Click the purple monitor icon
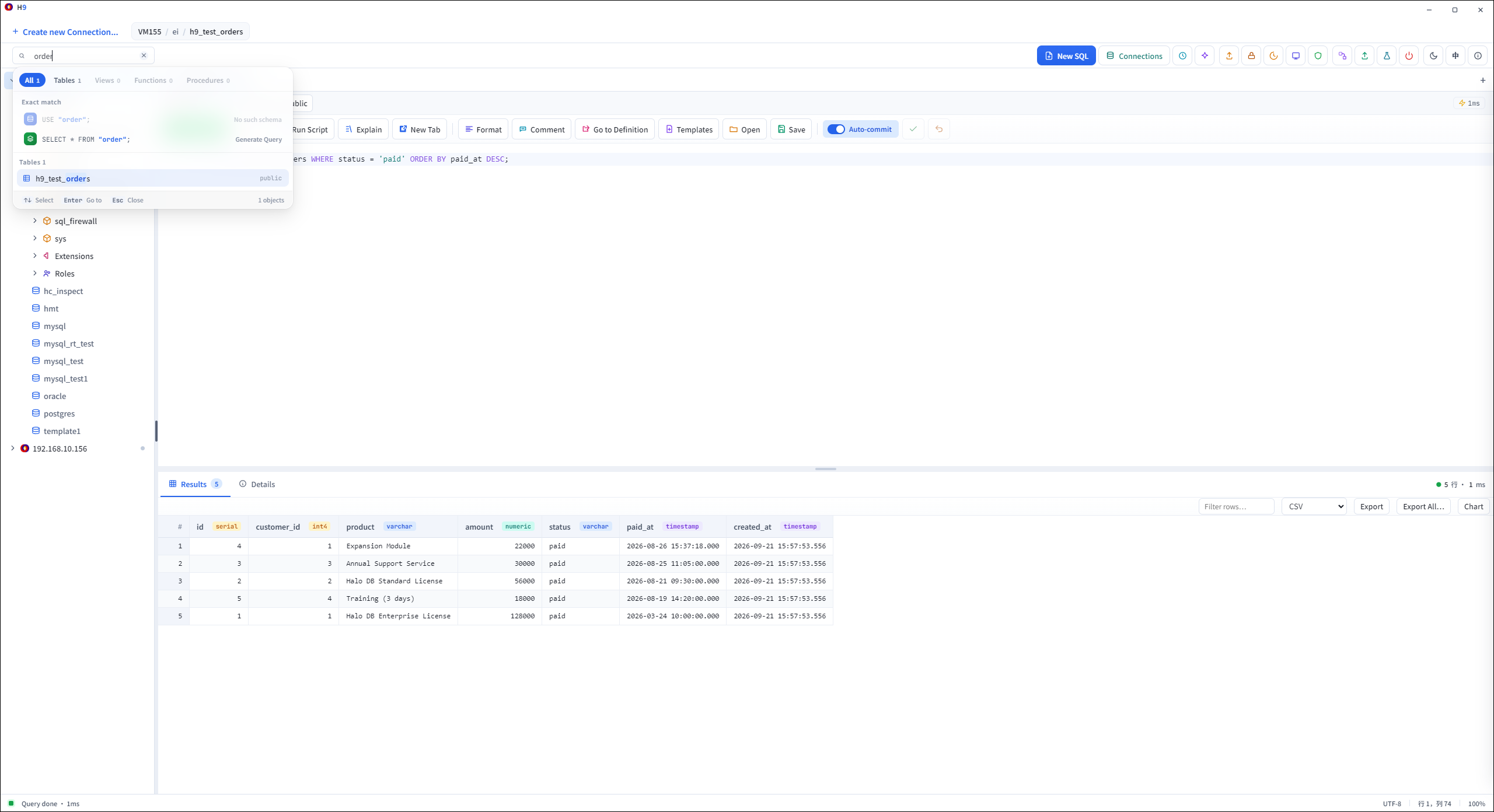 click(1296, 56)
